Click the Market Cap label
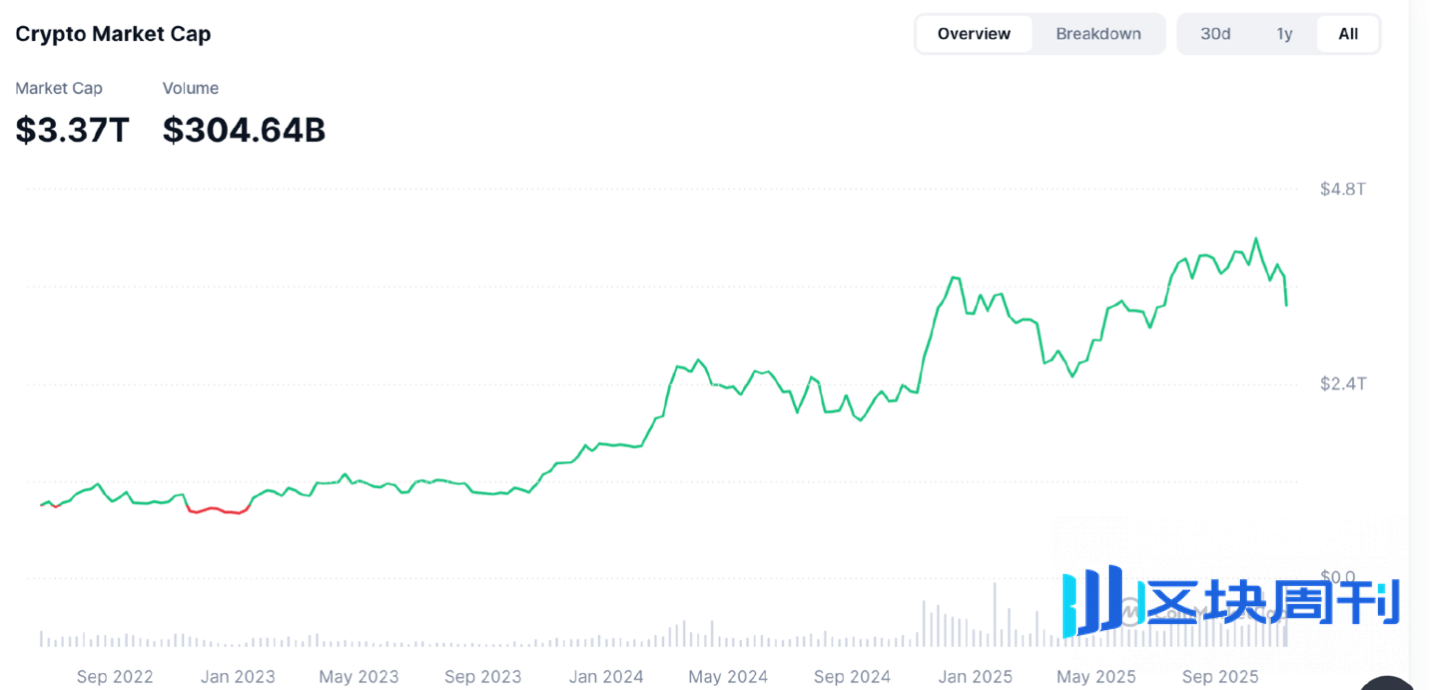Viewport: 1430px width, 690px height. click(x=59, y=88)
